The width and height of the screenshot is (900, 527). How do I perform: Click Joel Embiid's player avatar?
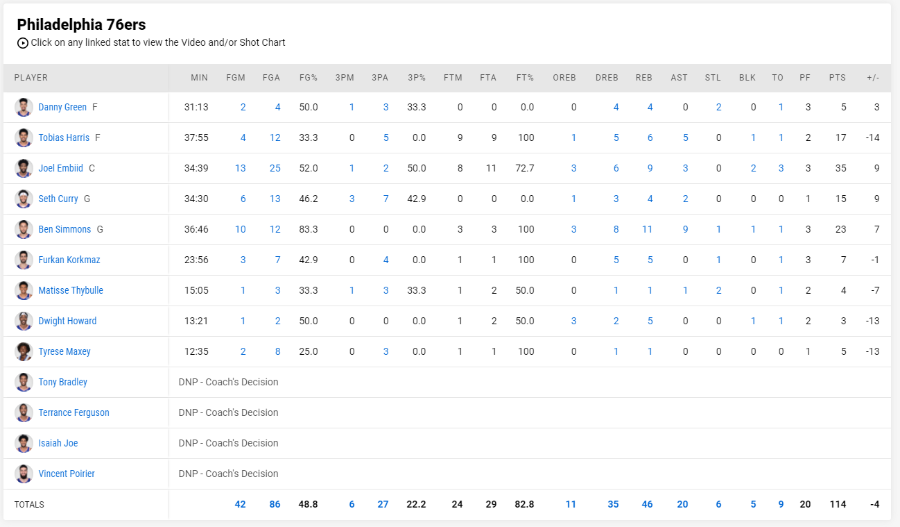tap(24, 168)
